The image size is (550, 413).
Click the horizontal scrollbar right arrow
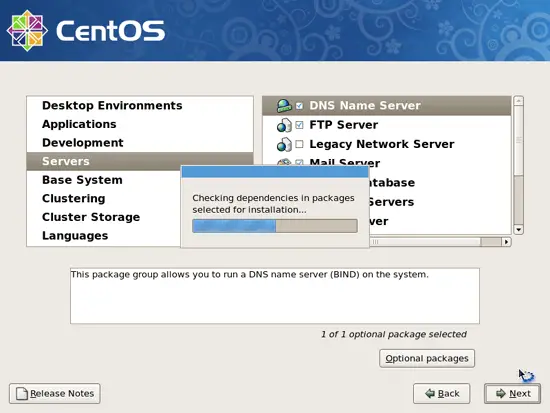(506, 242)
